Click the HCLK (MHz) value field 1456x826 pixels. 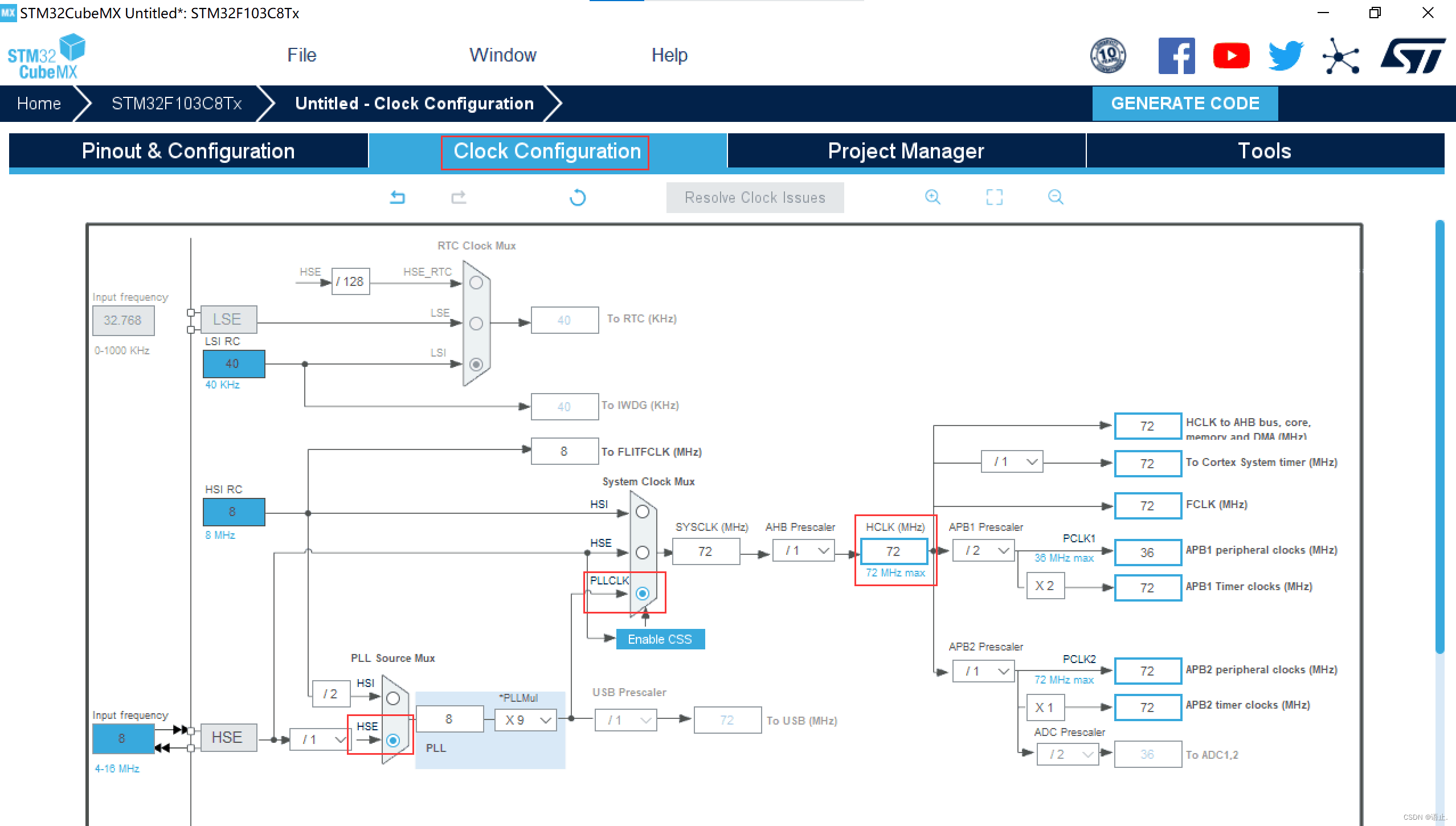click(893, 551)
